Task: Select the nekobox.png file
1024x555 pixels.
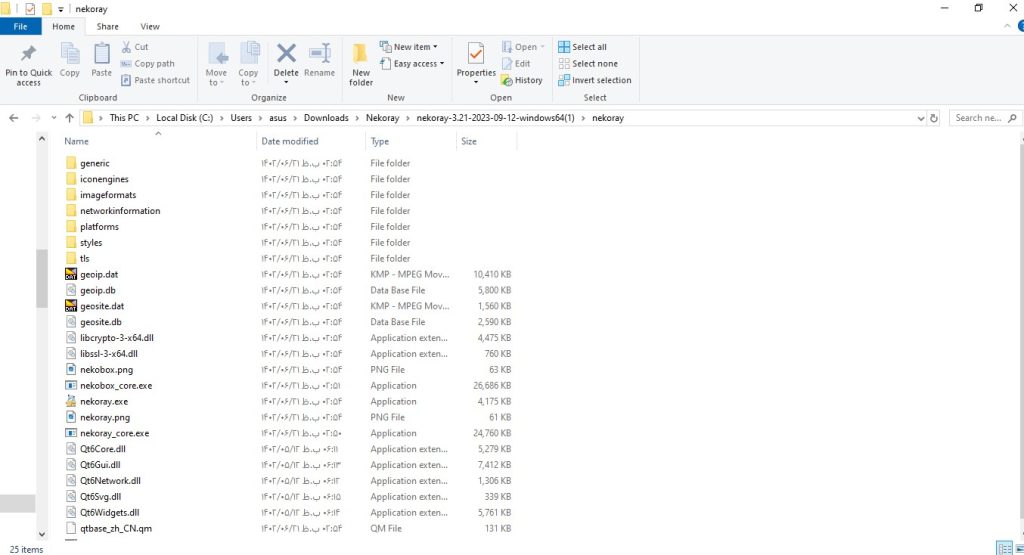Action: click(x=106, y=370)
